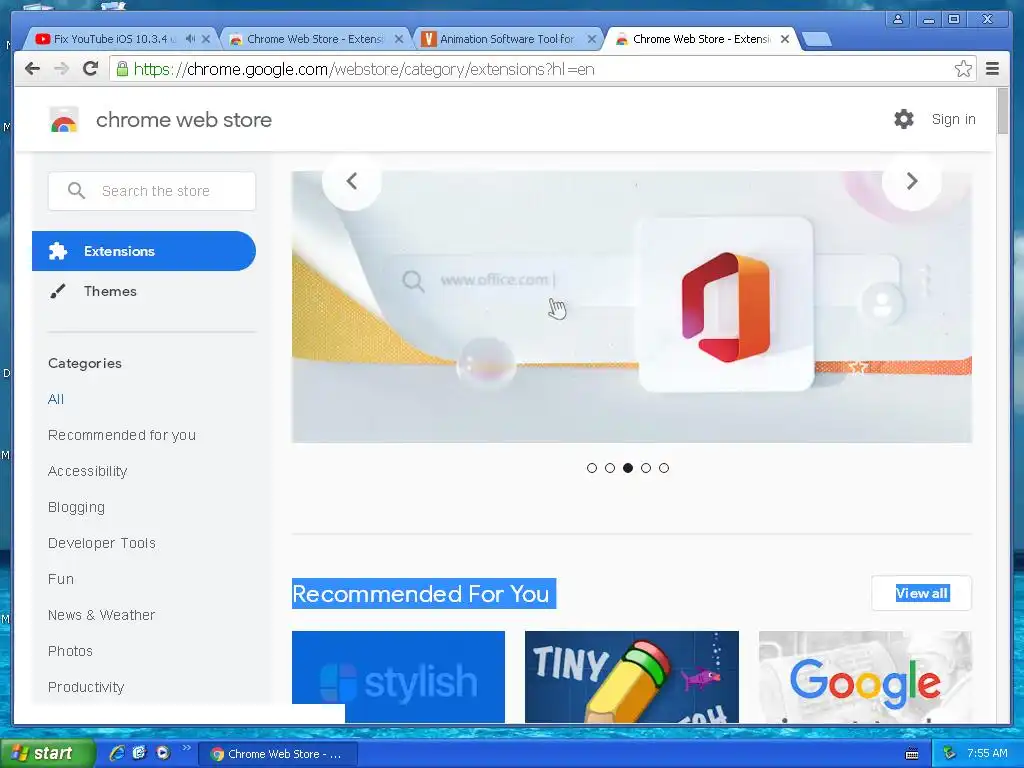Open the Stylish extension card
Screen dimensions: 1024x768
398,677
